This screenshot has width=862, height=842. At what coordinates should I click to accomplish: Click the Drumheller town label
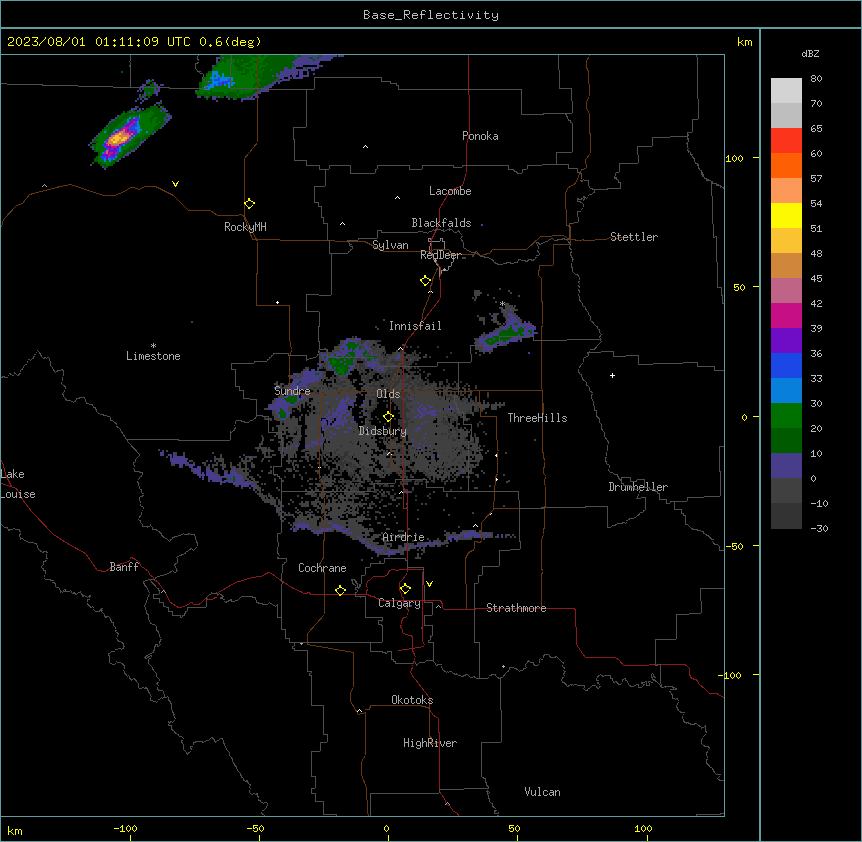[x=638, y=487]
